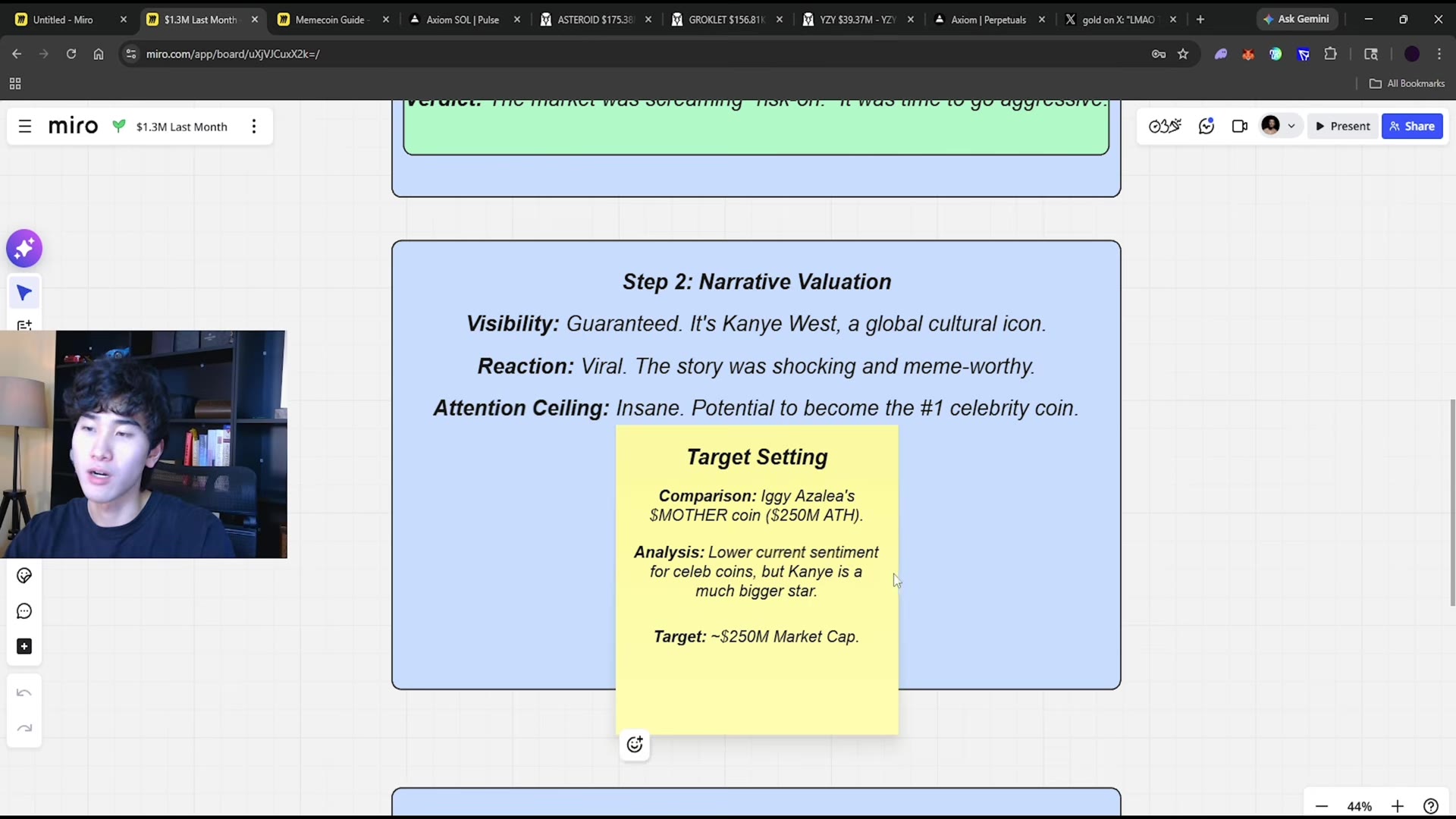1456x819 pixels.
Task: View site information icon in address bar
Action: click(131, 54)
